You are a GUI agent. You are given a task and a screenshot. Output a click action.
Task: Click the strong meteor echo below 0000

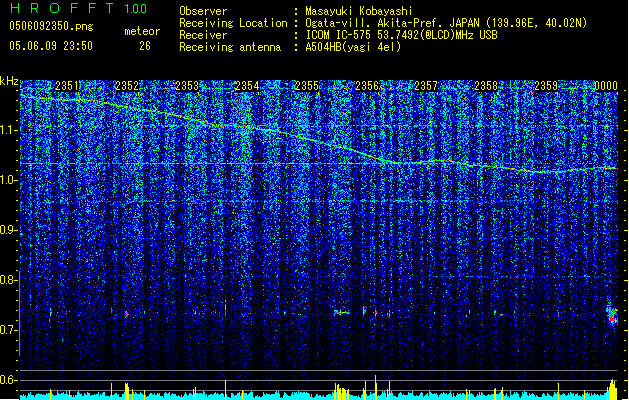tap(612, 313)
